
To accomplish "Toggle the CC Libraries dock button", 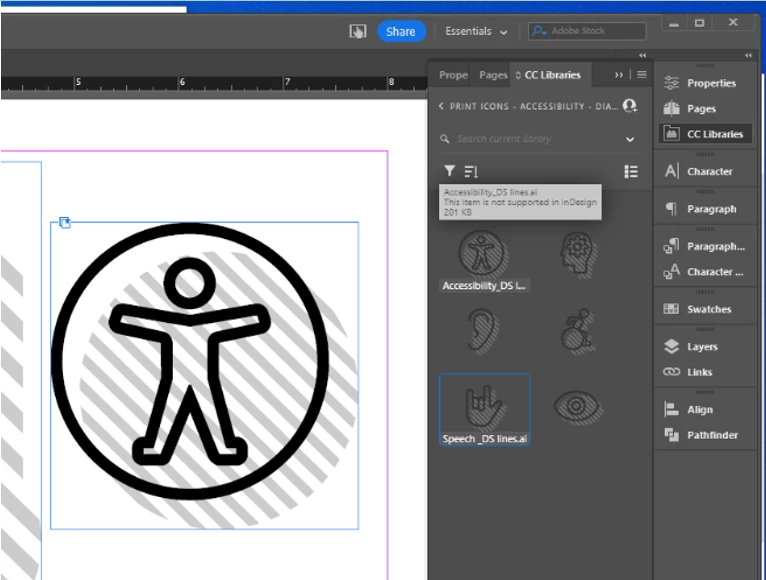I will [x=705, y=134].
